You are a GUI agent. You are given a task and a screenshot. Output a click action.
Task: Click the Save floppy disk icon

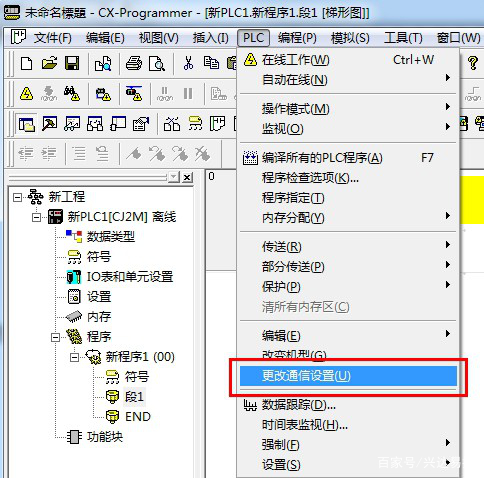tap(72, 63)
